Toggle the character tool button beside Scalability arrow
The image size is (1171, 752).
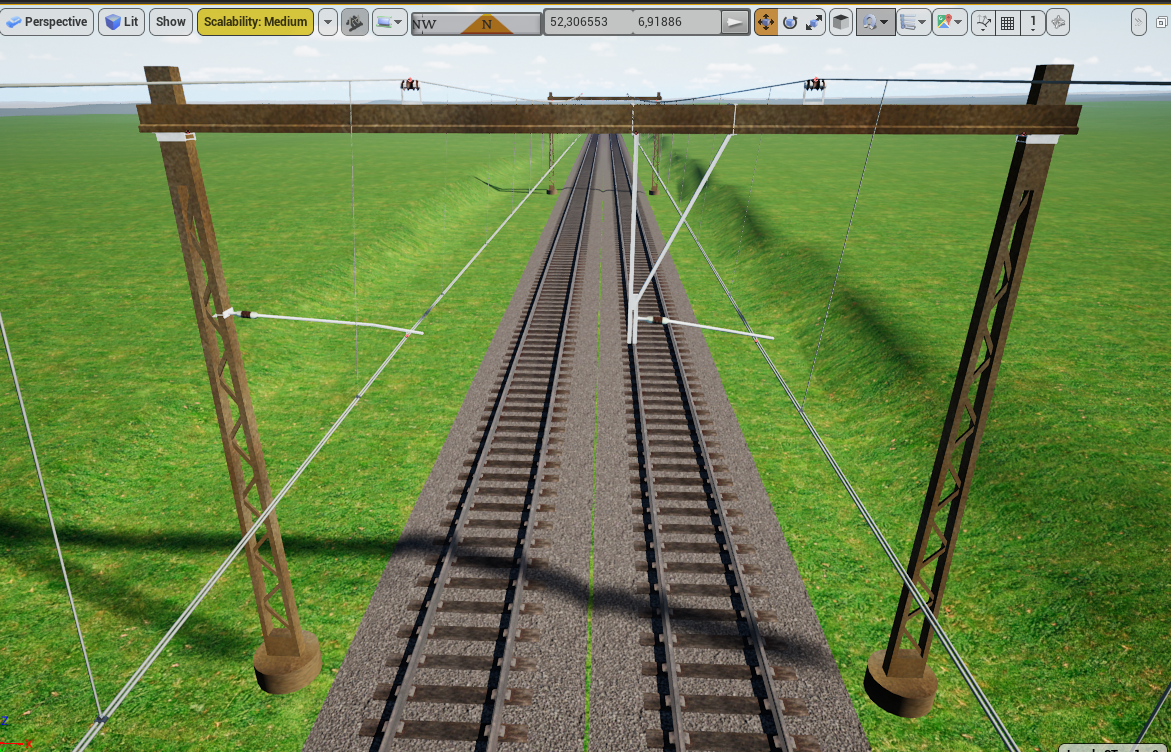(x=355, y=22)
